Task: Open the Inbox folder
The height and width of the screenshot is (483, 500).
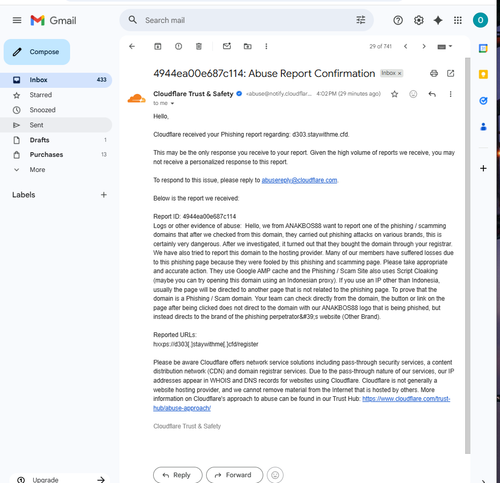Action: click(x=56, y=80)
